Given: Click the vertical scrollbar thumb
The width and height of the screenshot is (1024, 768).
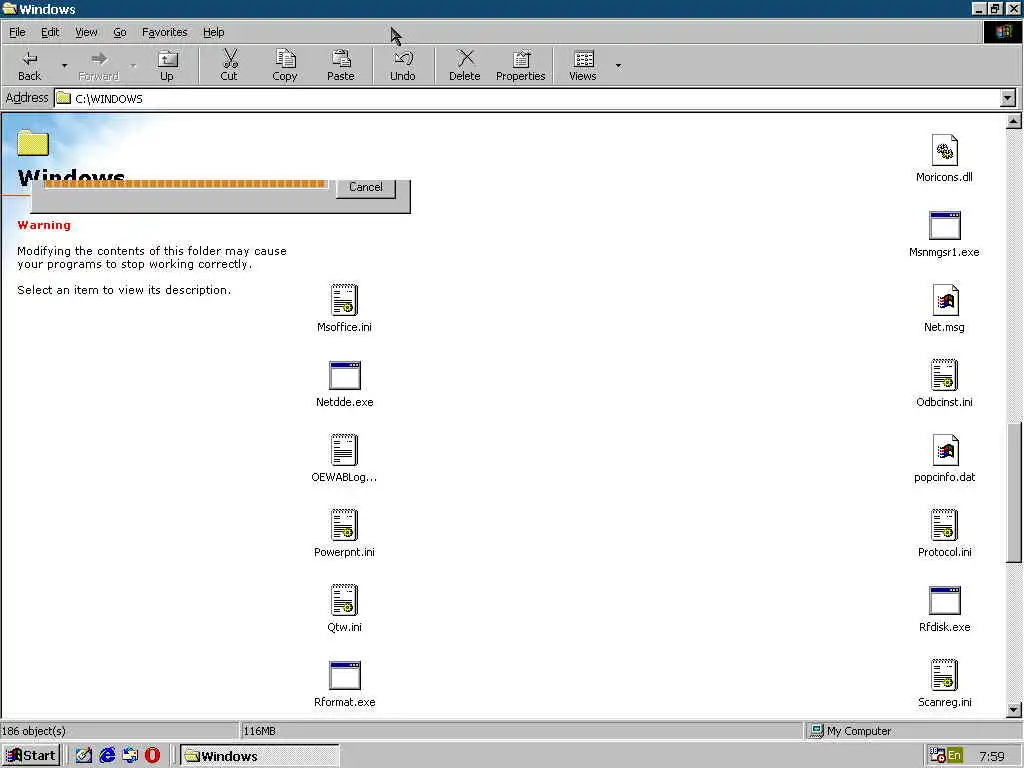Looking at the screenshot, I should click(x=1014, y=492).
